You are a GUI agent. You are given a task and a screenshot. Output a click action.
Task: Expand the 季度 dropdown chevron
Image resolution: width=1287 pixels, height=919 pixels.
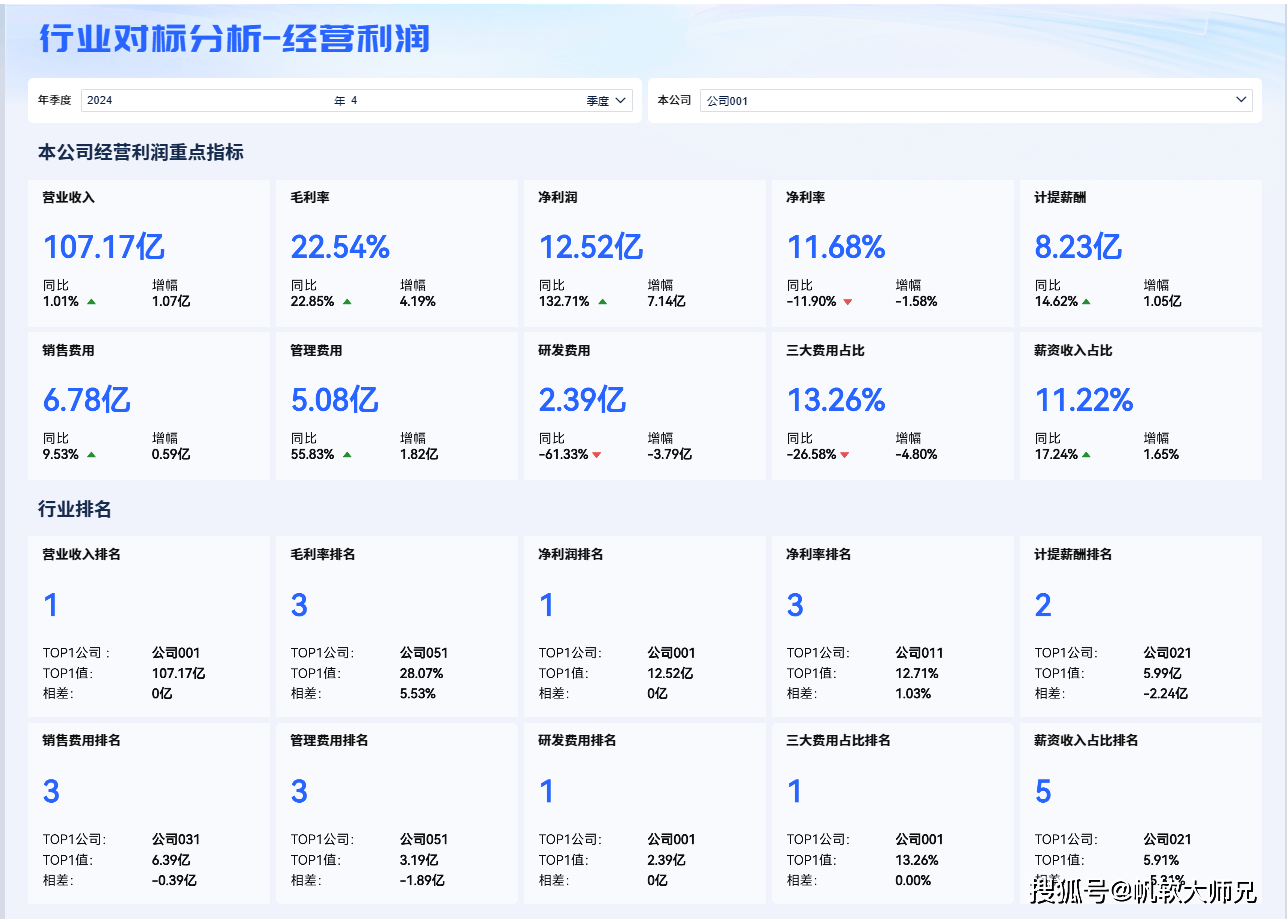(620, 101)
